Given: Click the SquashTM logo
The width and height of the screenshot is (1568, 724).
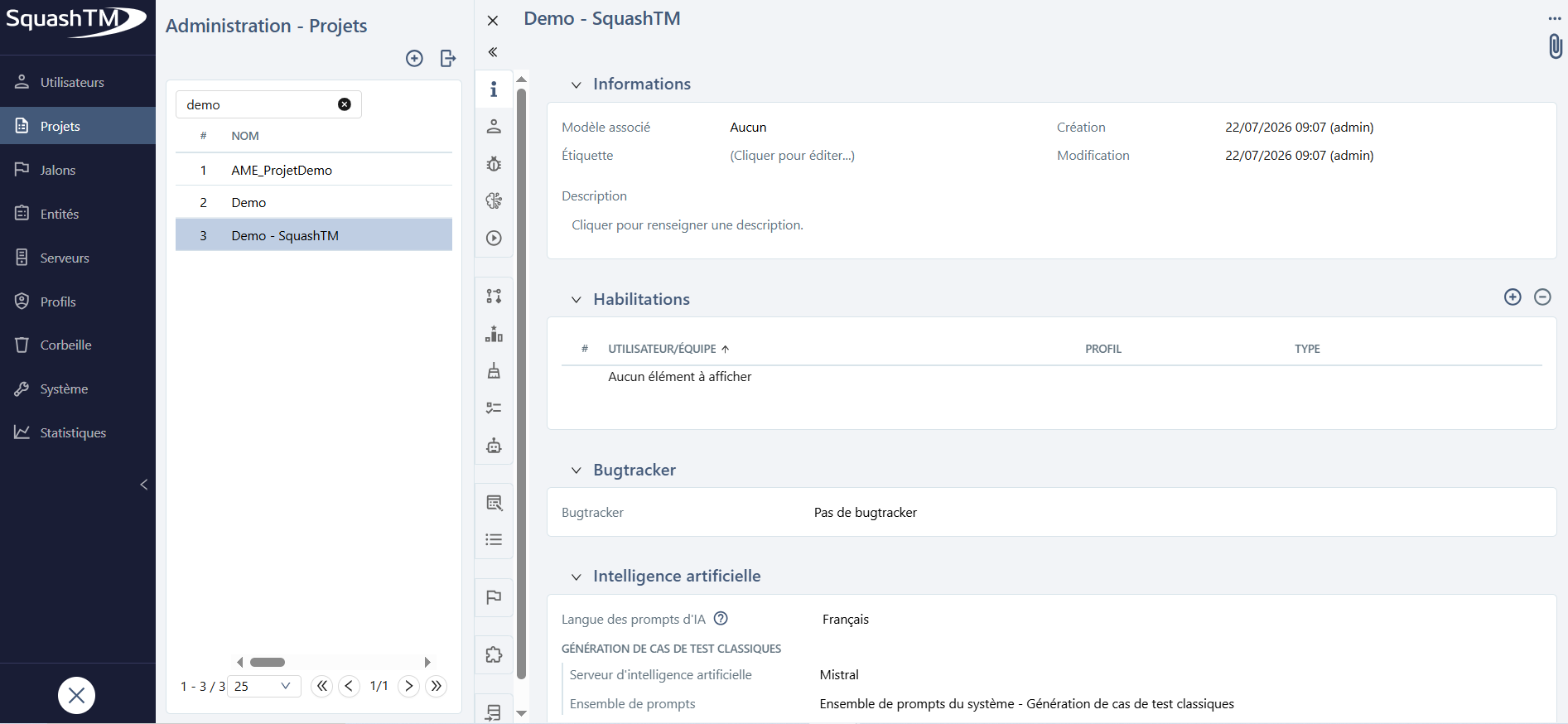Looking at the screenshot, I should (x=75, y=22).
